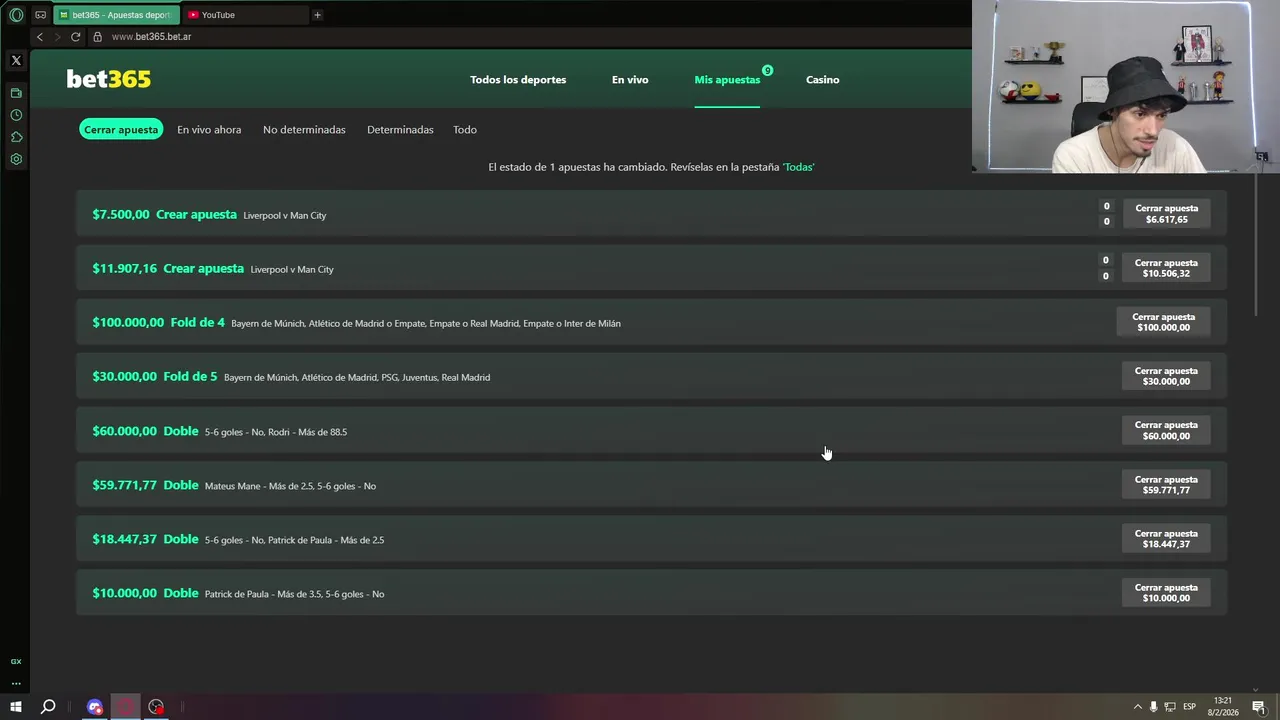Cash out the bet for $6.617,65
Screen dimensions: 1280x720
[x=1166, y=214]
